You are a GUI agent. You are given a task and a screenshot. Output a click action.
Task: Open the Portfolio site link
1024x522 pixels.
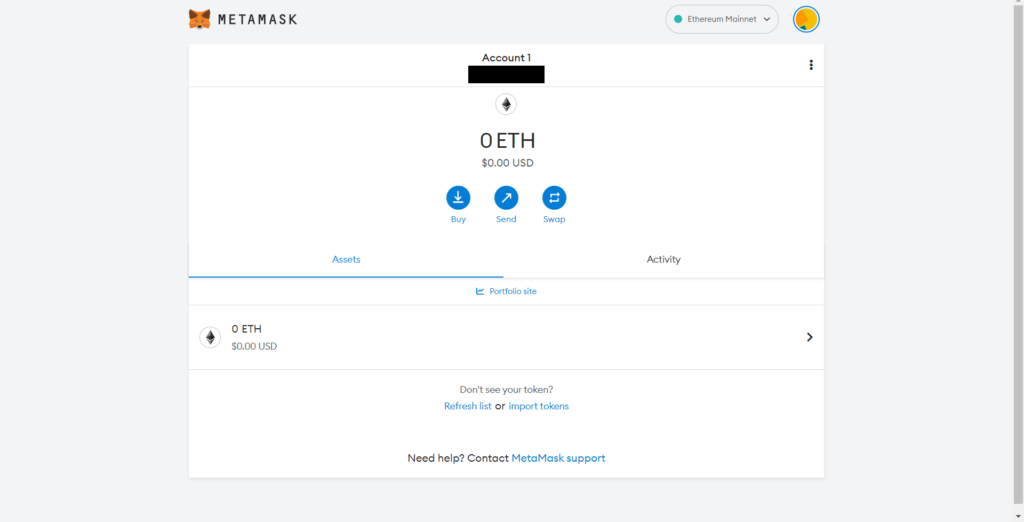click(513, 291)
